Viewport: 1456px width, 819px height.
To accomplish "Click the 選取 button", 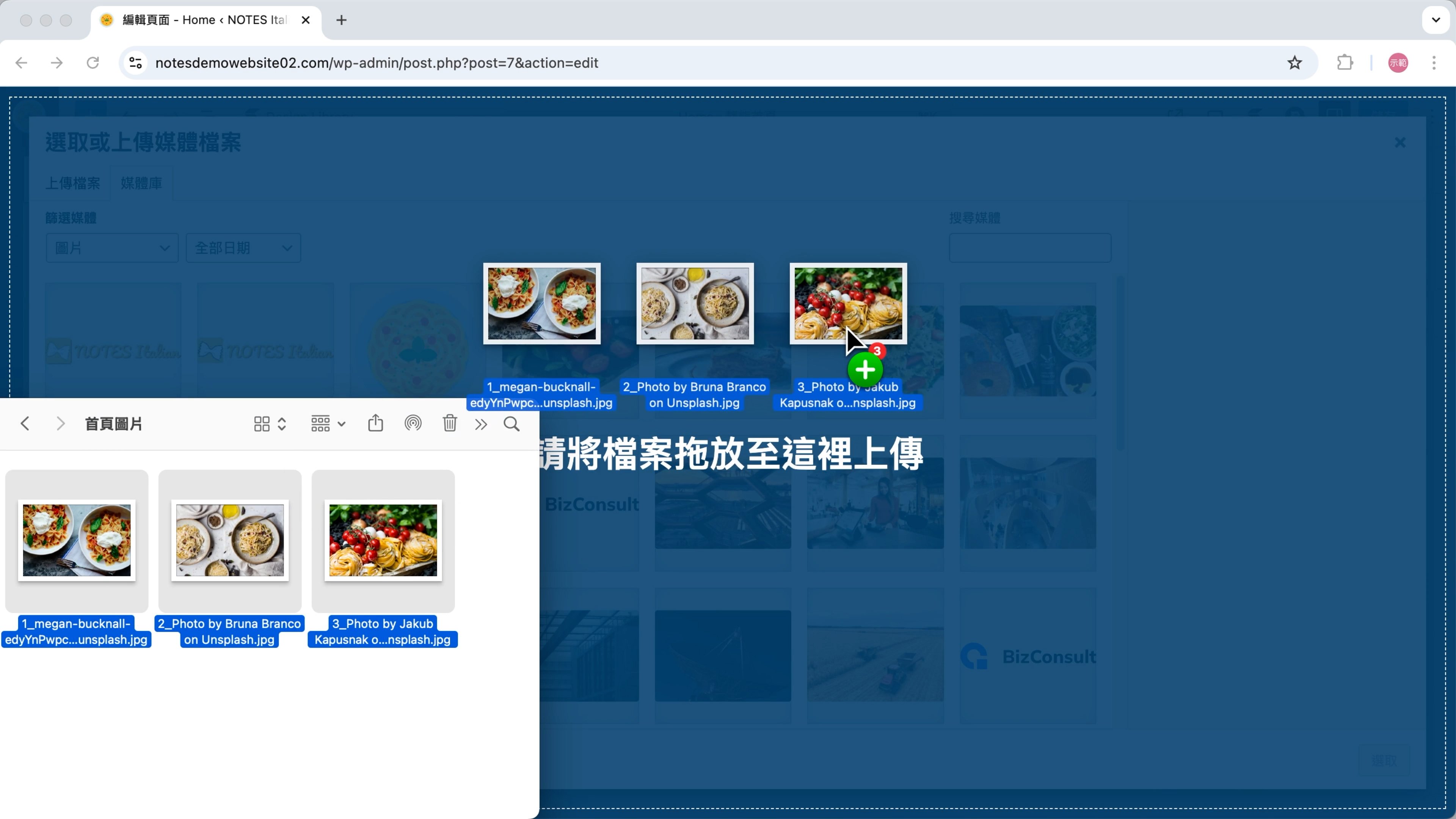I will click(x=1384, y=761).
